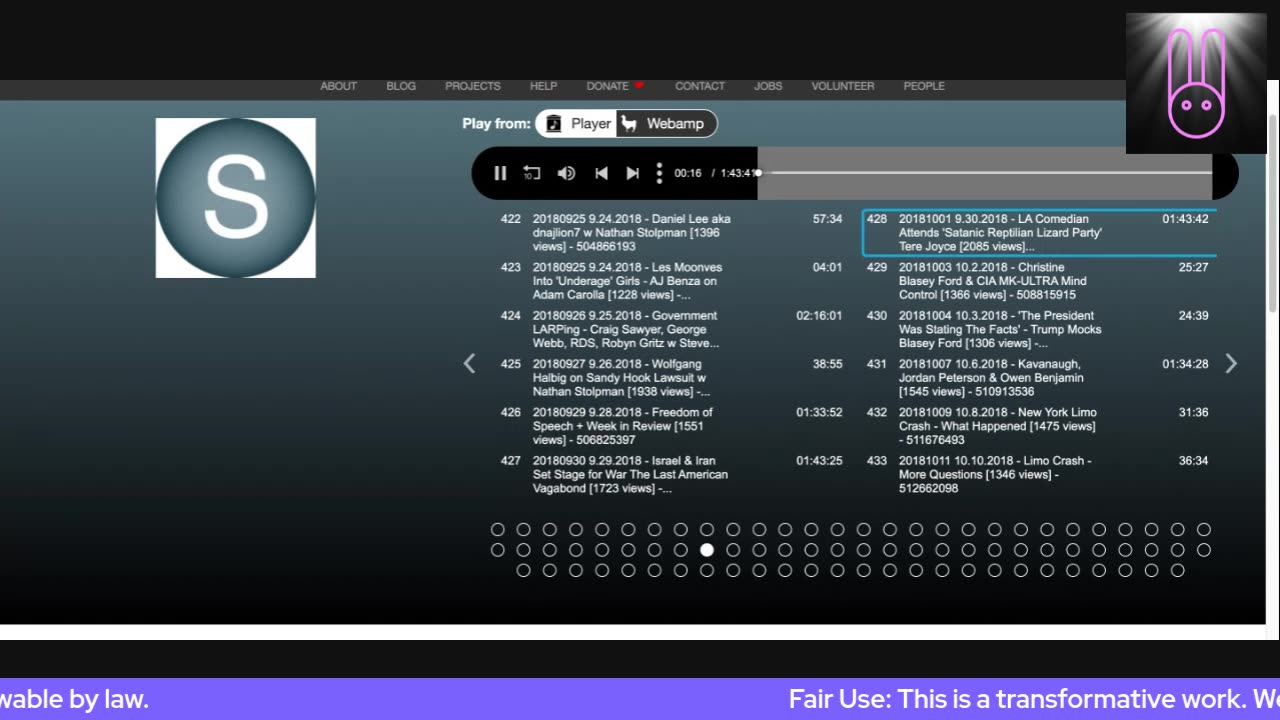Click the 04:01 duration of track 423
1280x720 pixels.
827,267
